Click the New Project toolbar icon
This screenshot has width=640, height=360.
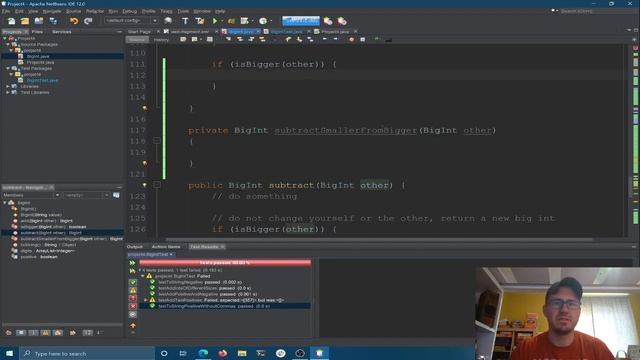point(25,21)
